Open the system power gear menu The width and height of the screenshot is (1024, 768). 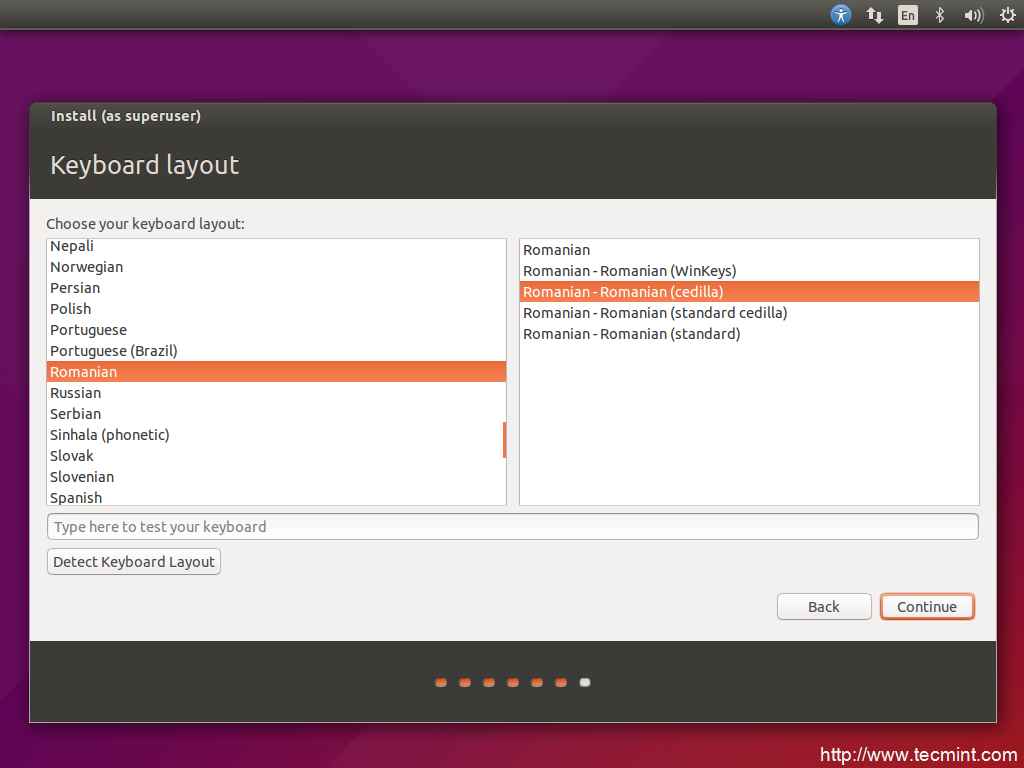coord(1004,15)
